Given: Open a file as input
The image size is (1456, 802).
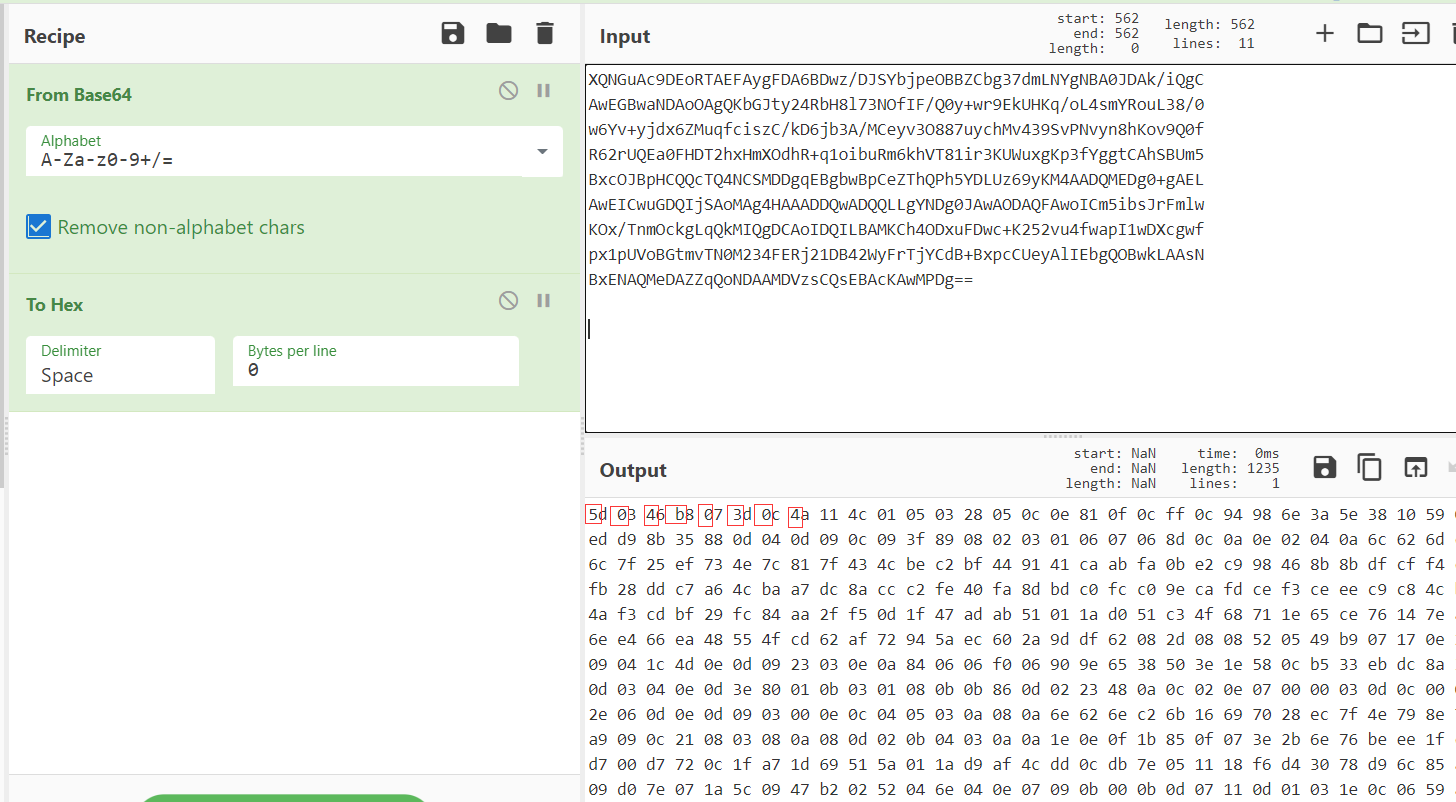Looking at the screenshot, I should click(1414, 33).
